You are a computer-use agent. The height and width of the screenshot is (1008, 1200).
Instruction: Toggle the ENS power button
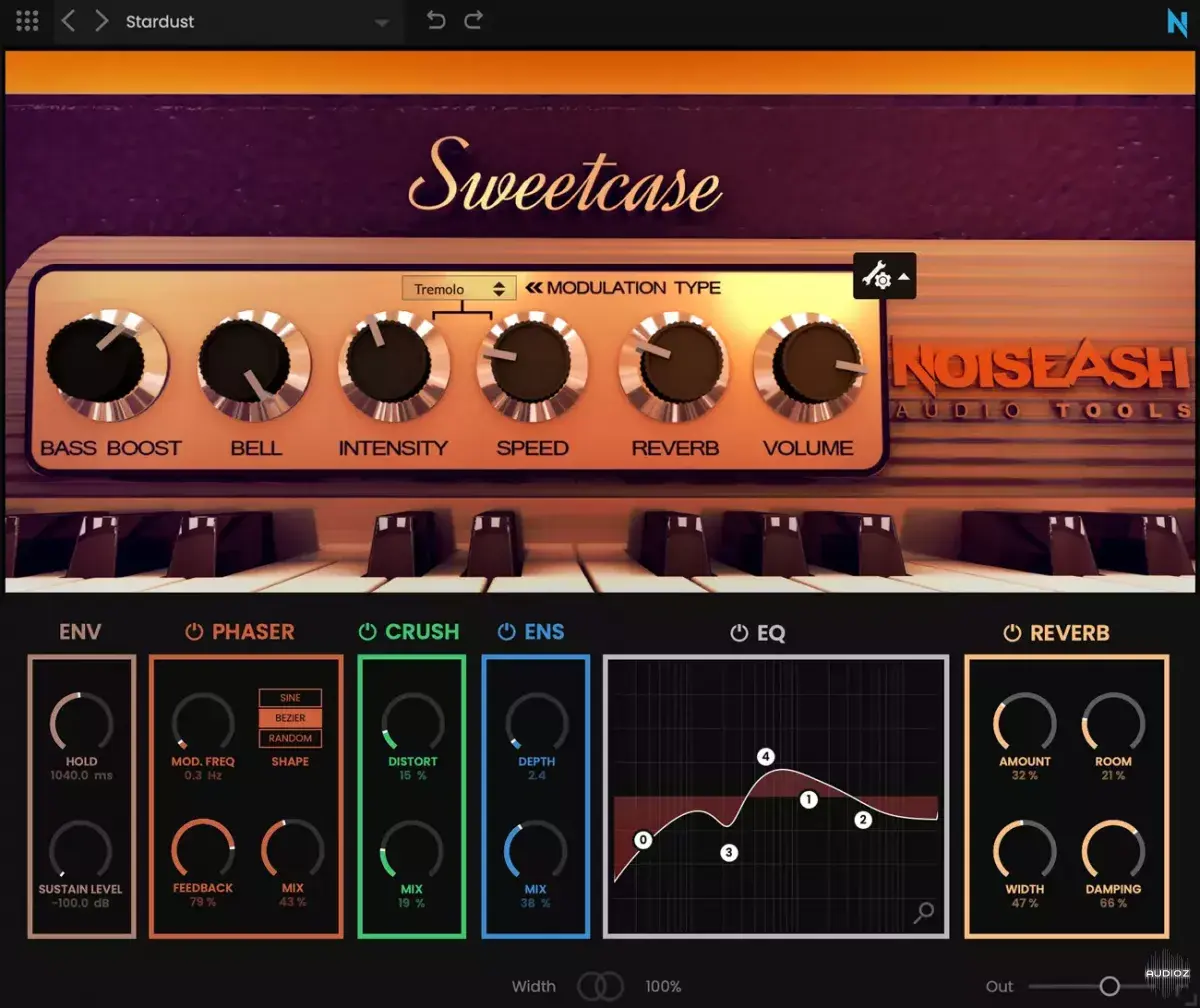pyautogui.click(x=506, y=632)
